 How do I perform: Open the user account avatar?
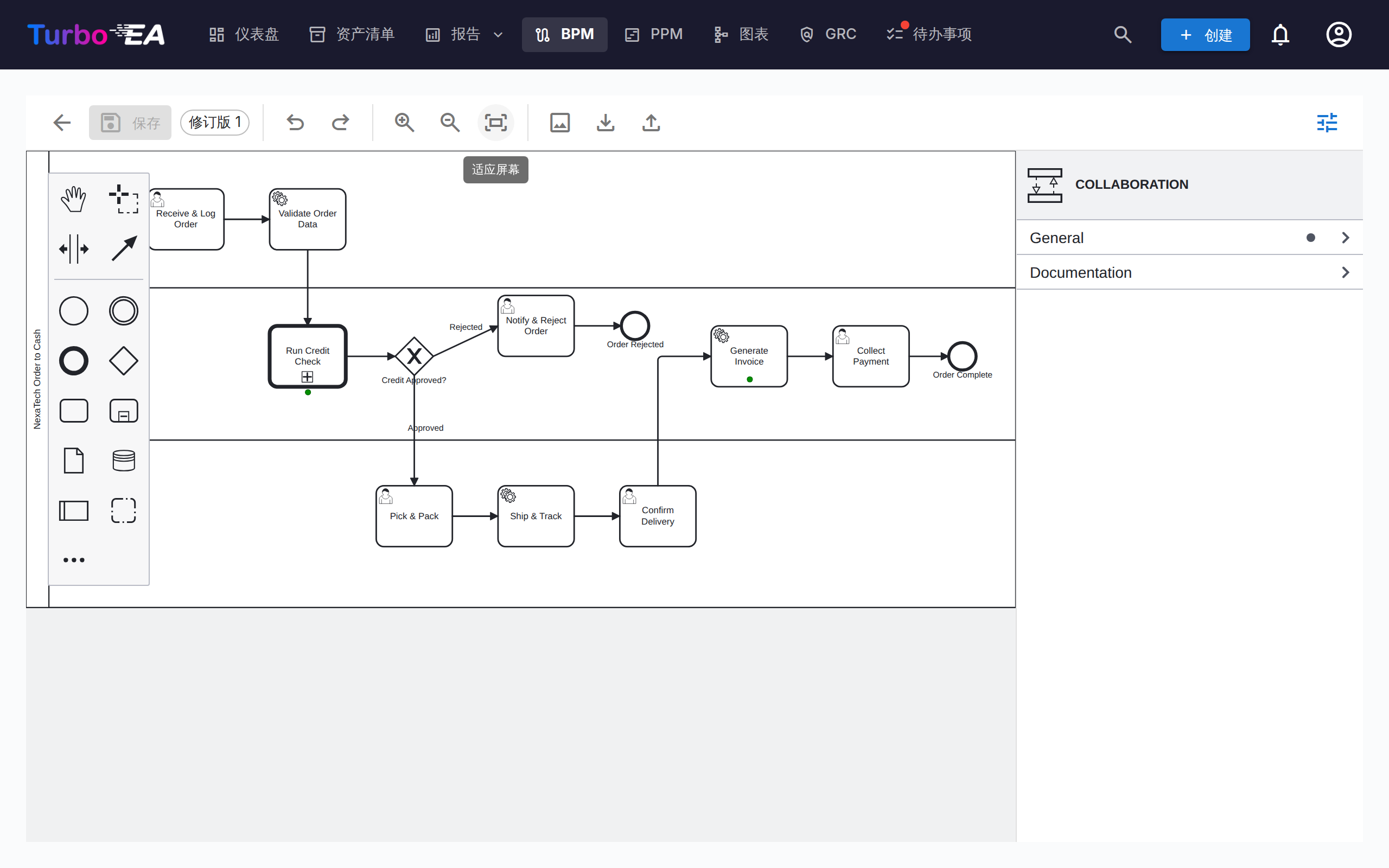point(1339,35)
